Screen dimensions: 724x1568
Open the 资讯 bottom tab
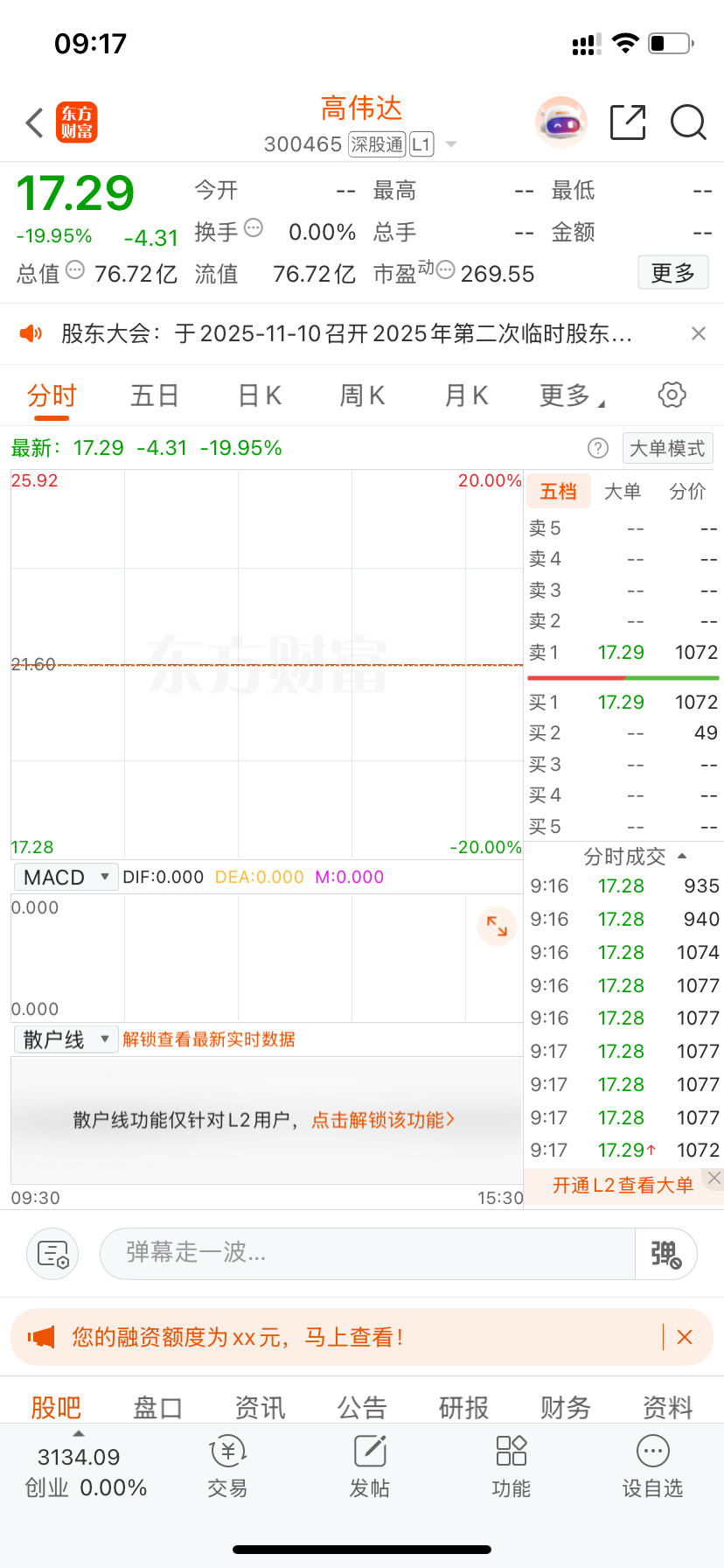pos(260,1407)
